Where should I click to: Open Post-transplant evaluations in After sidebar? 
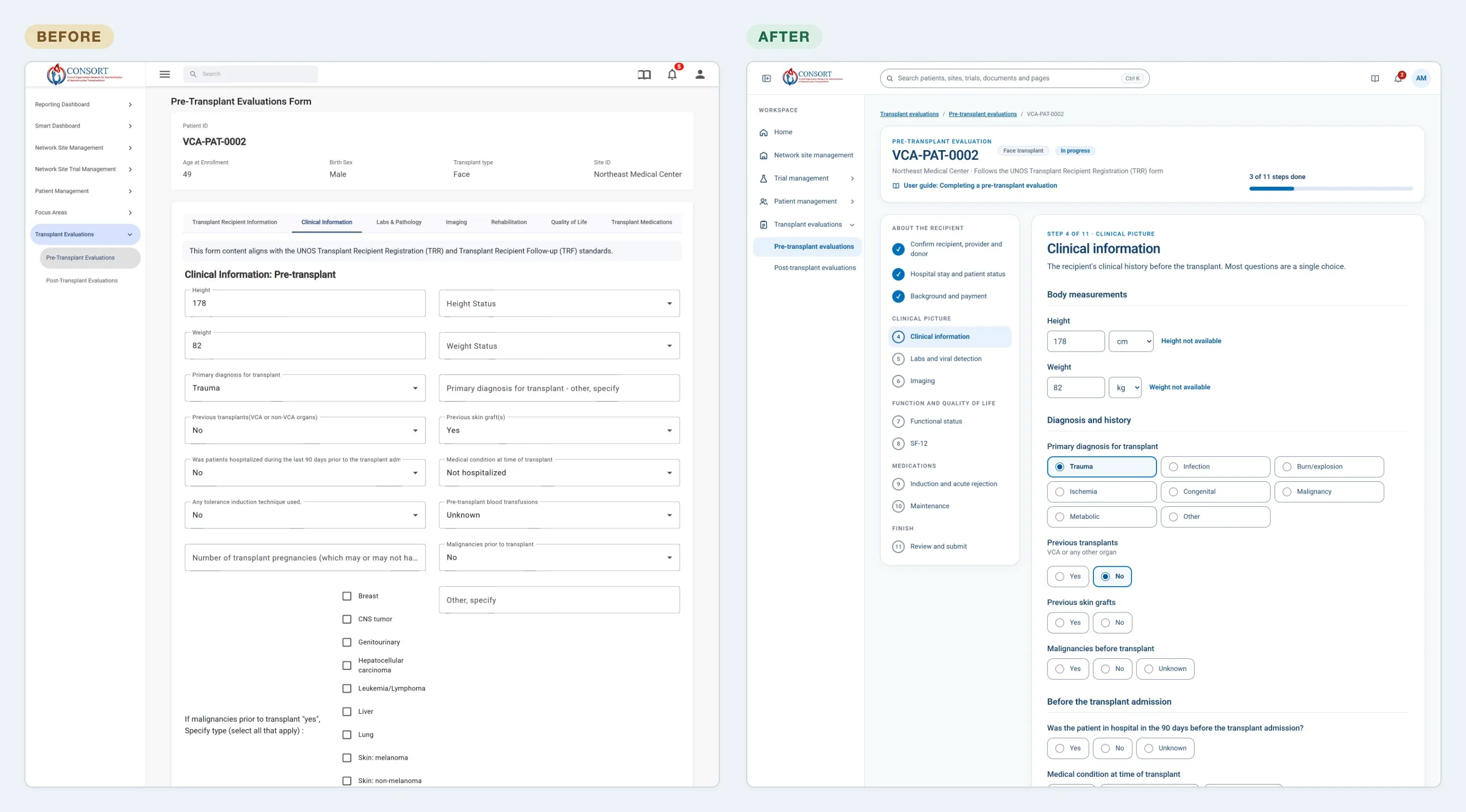814,268
